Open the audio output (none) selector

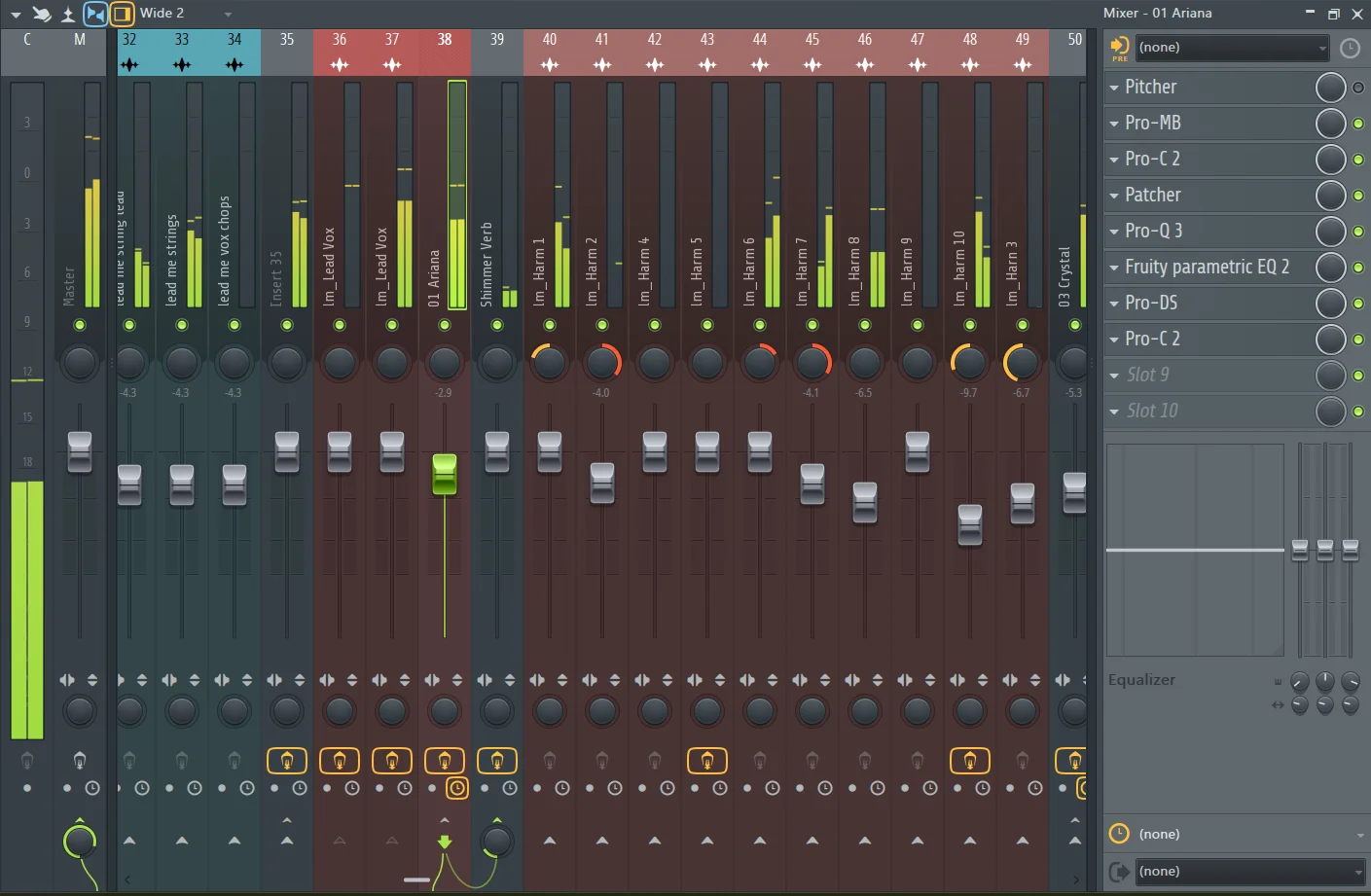click(x=1250, y=871)
